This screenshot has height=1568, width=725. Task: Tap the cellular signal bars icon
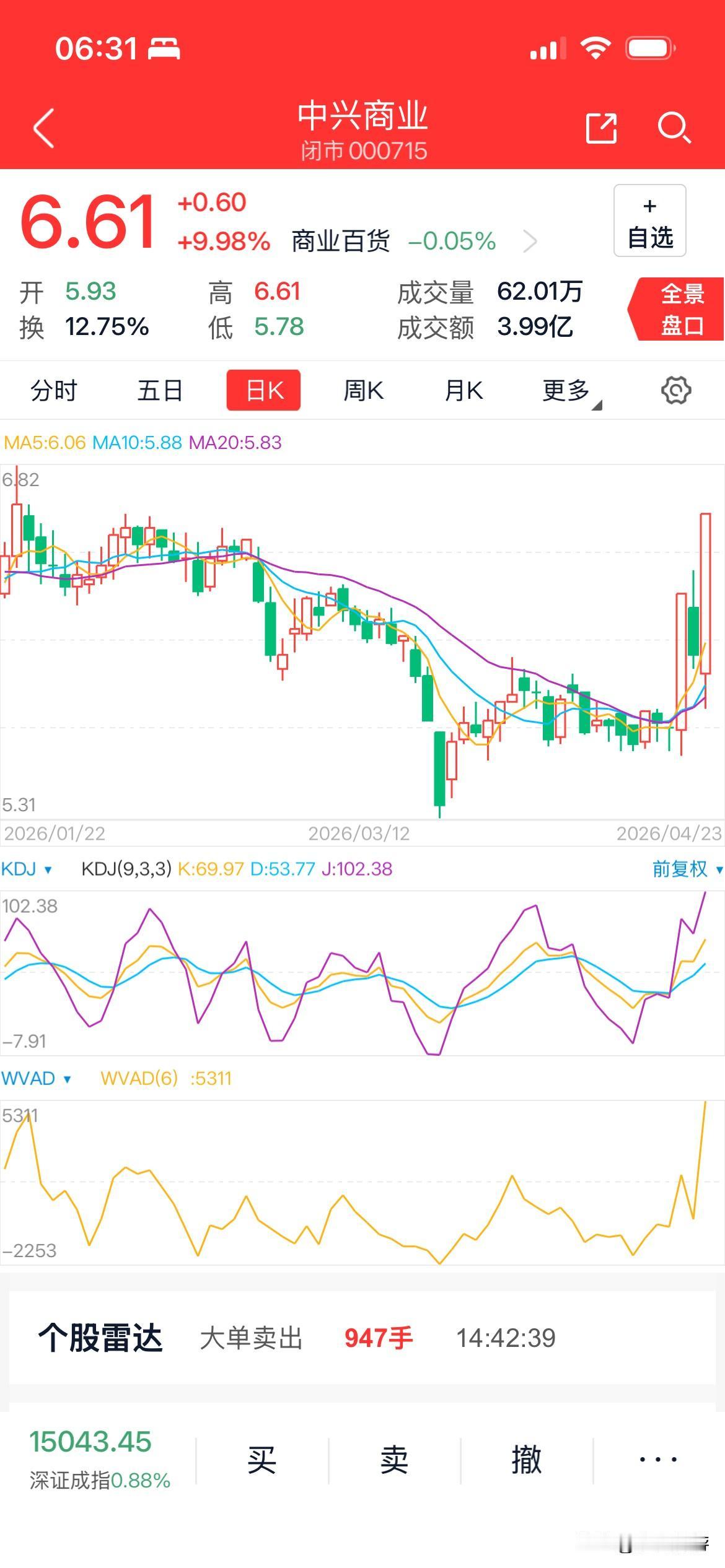(548, 48)
